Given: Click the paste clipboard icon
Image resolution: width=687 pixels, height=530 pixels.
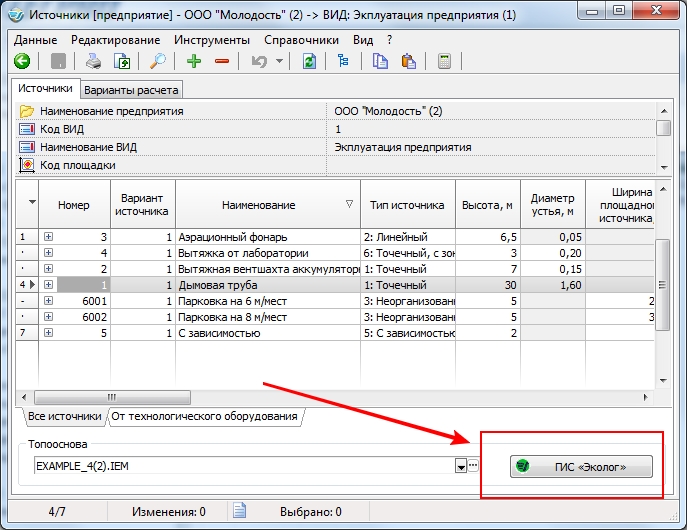Looking at the screenshot, I should (x=407, y=61).
